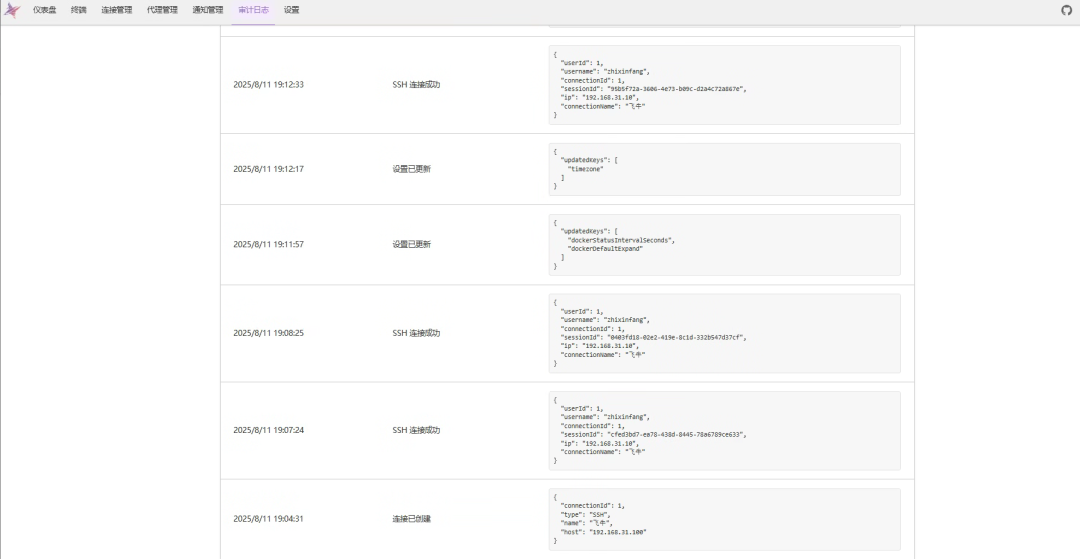Click the active 审计日志 audit log tab
The width and height of the screenshot is (1080, 559).
click(x=253, y=10)
